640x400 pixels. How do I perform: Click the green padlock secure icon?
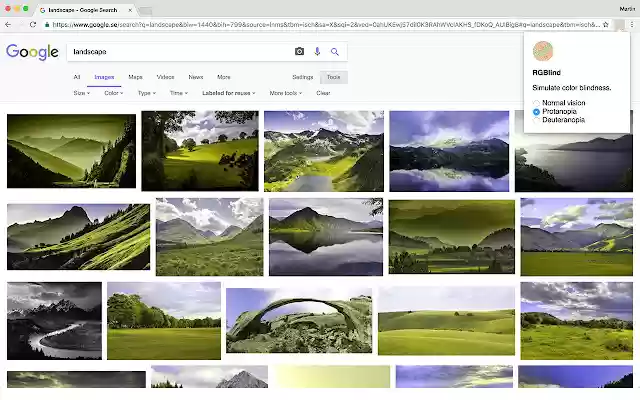[x=47, y=24]
